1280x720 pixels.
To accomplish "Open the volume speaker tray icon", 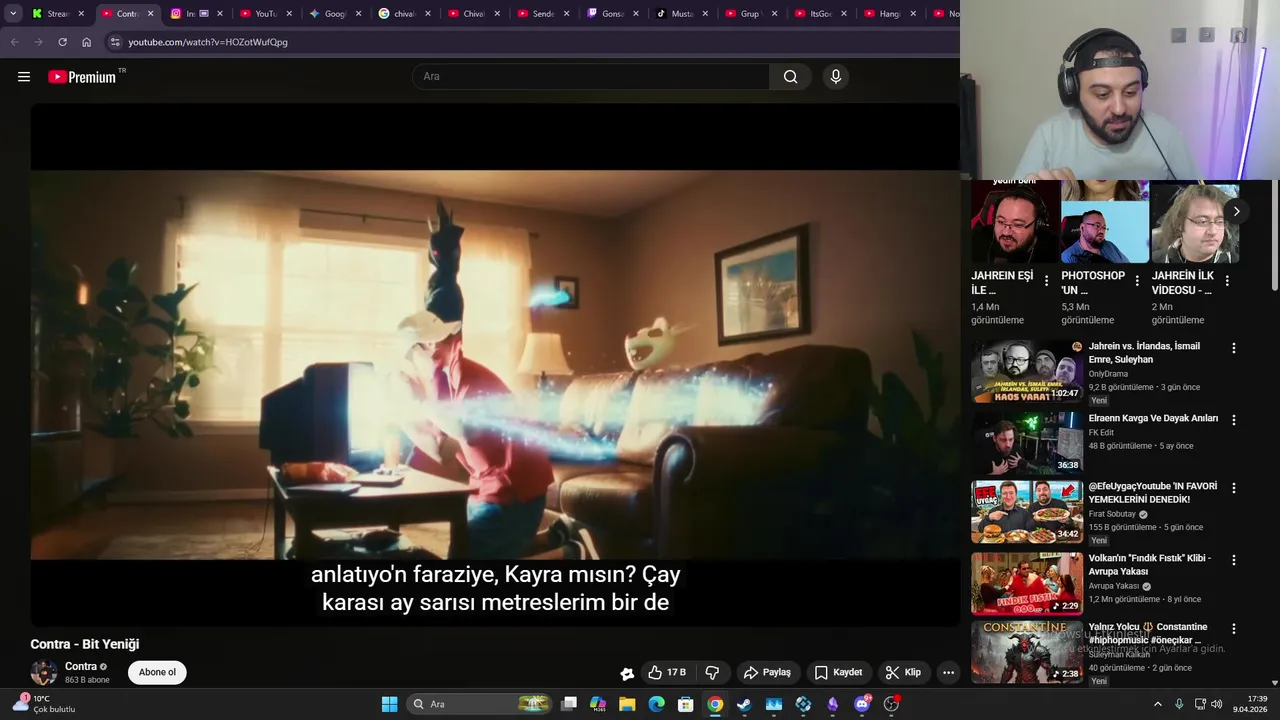I will coord(1217,704).
